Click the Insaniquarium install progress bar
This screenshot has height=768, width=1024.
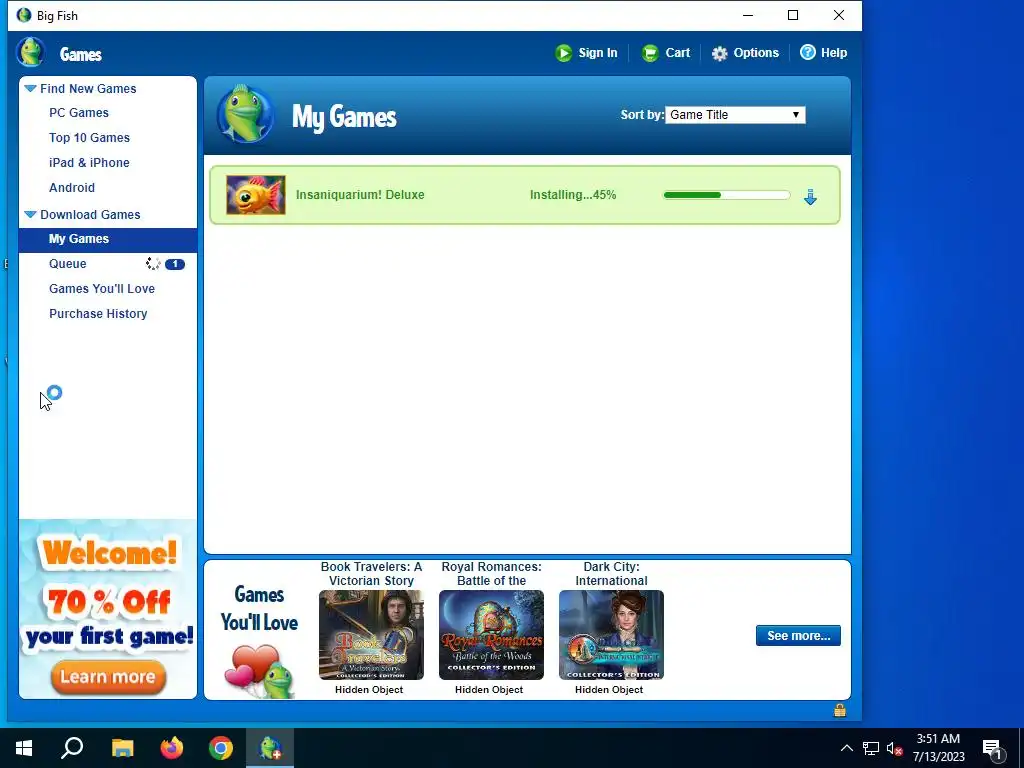coord(726,195)
